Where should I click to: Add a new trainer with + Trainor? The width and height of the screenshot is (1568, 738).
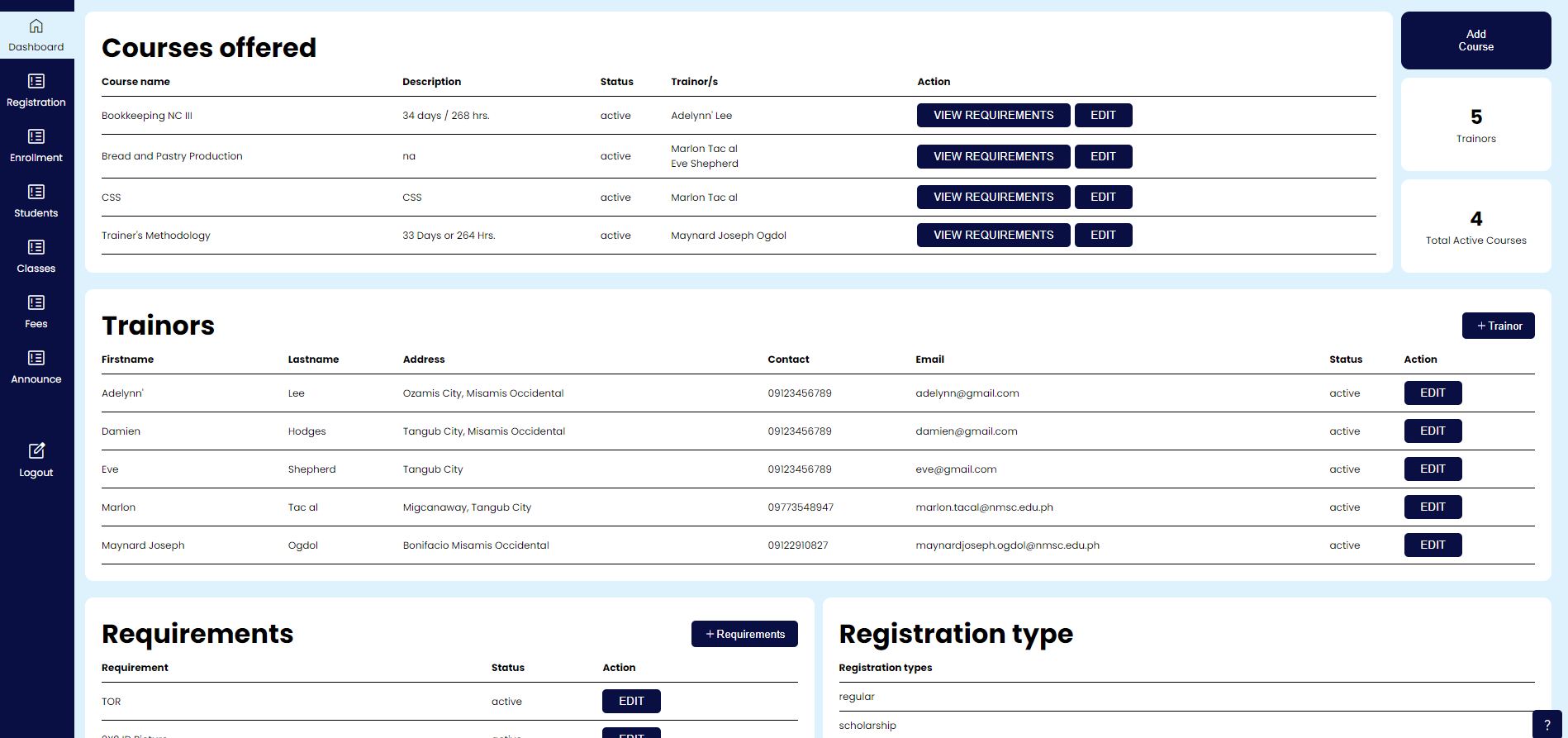coord(1498,326)
